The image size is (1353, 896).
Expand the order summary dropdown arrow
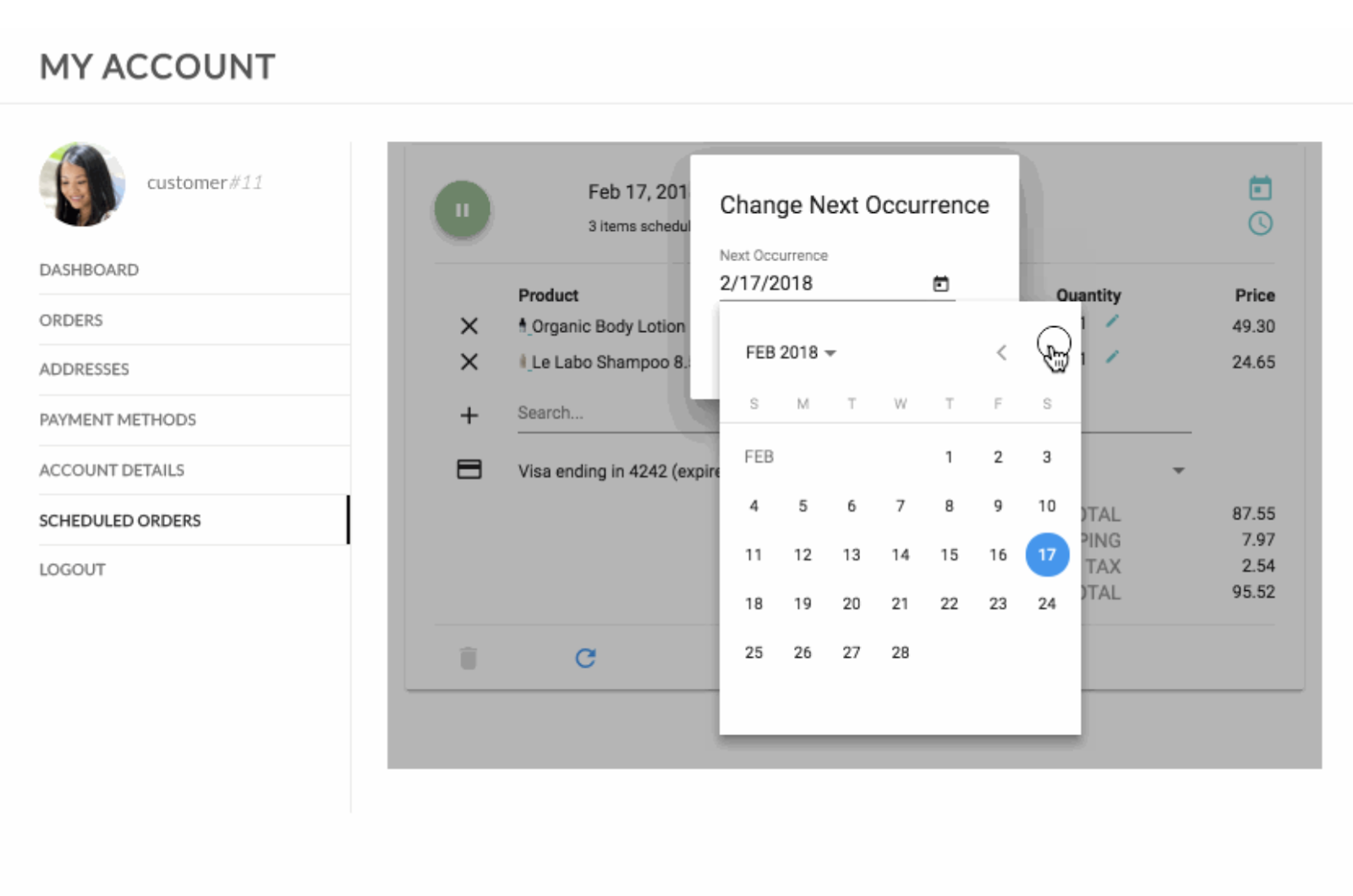click(x=1179, y=470)
